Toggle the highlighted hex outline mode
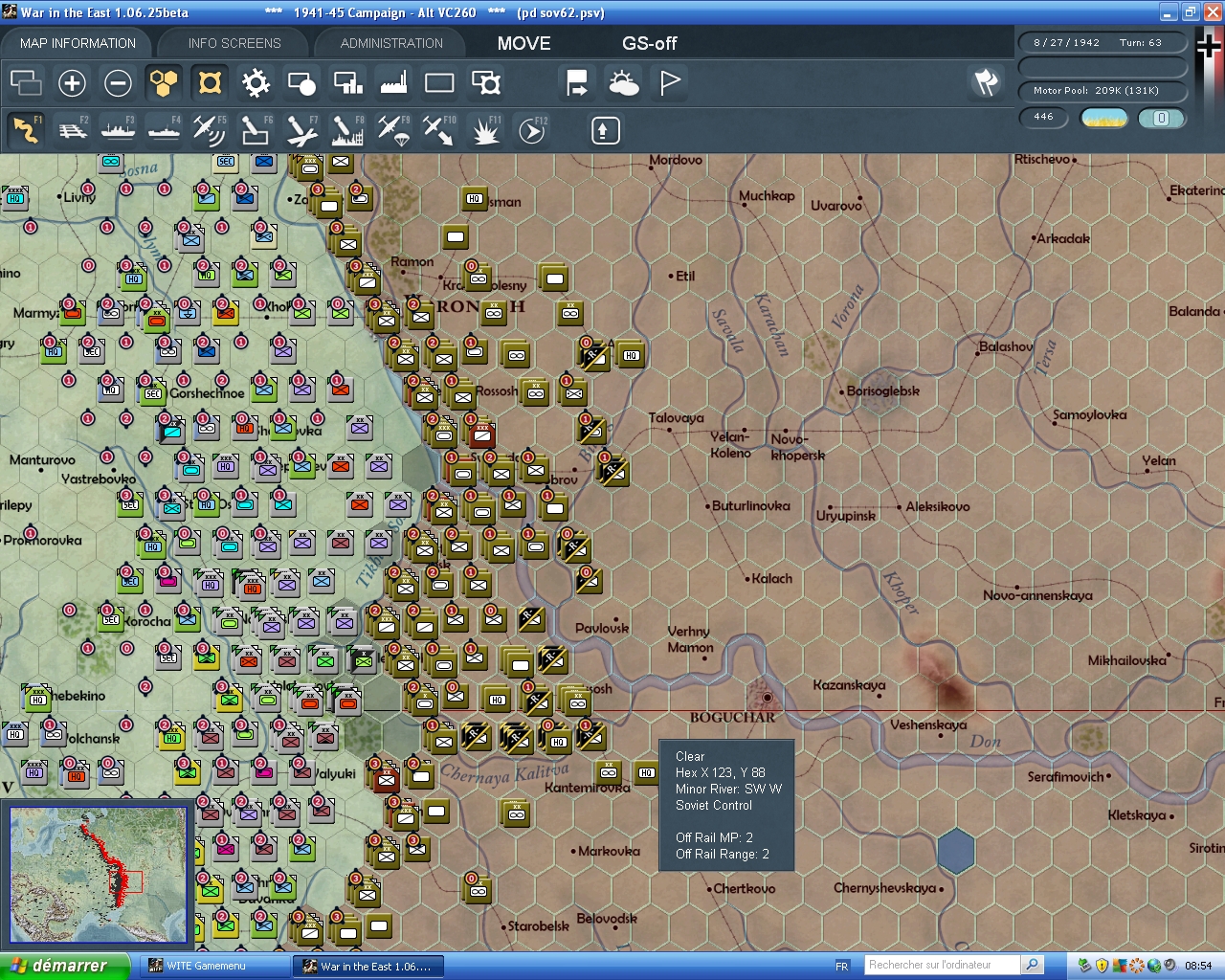This screenshot has height=980, width=1225. coord(210,83)
